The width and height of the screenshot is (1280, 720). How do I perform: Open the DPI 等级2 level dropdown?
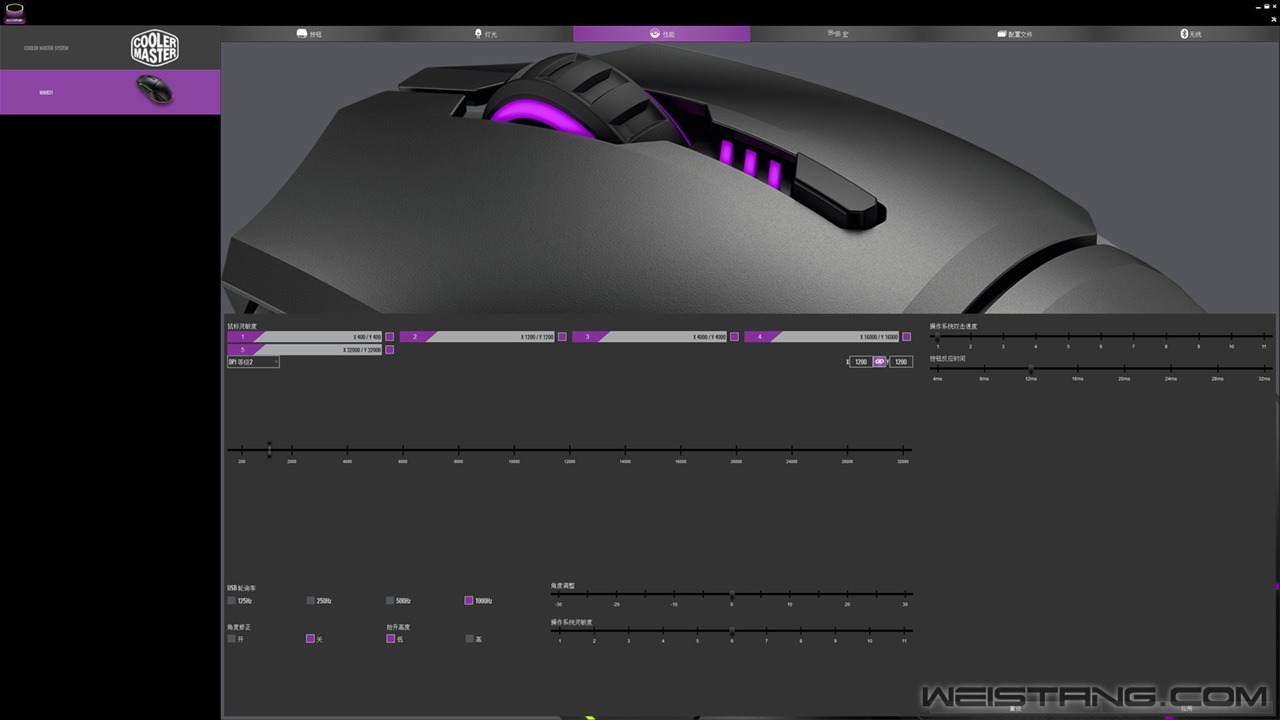(253, 362)
